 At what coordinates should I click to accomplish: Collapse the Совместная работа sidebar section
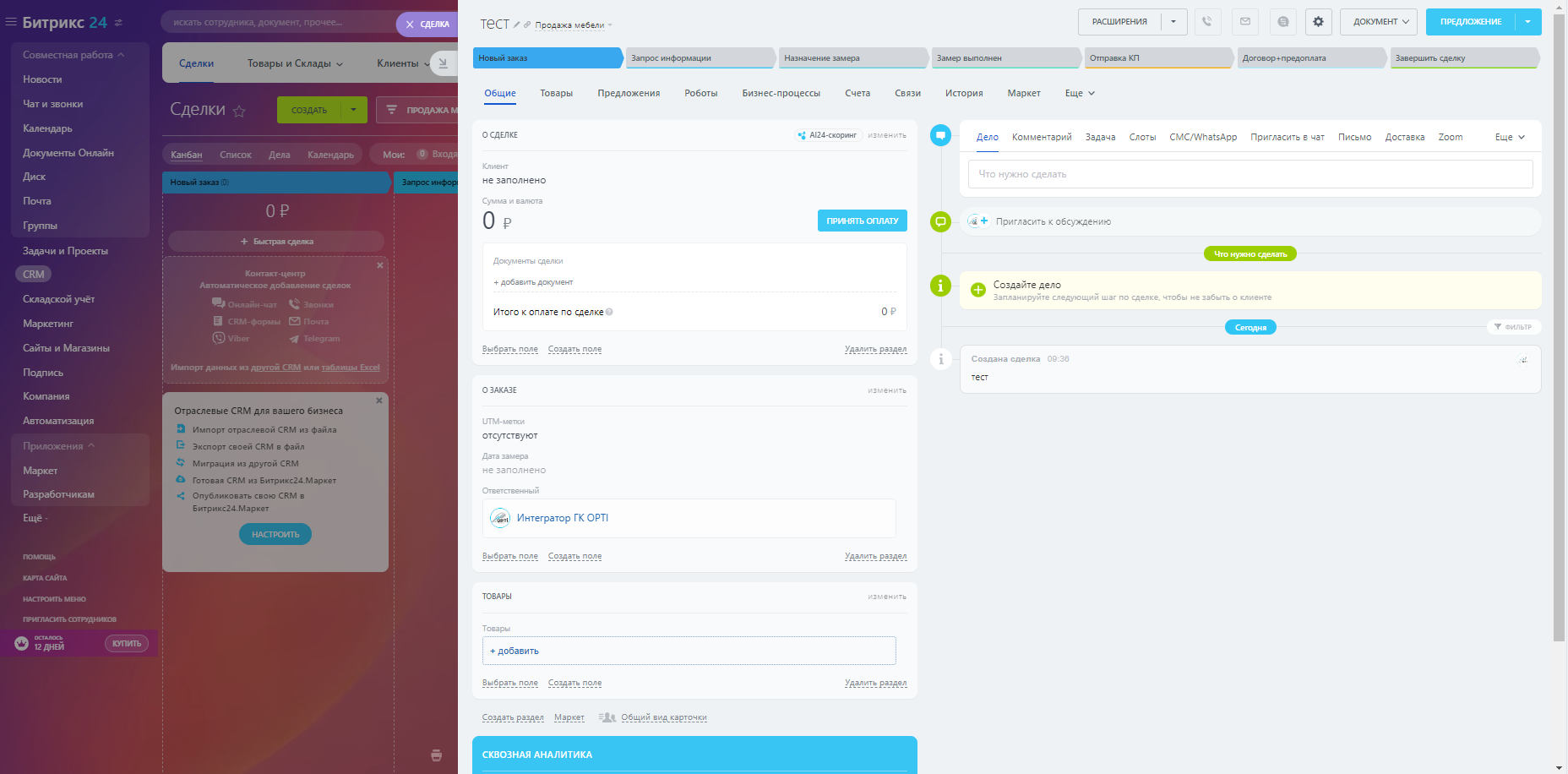[x=73, y=55]
